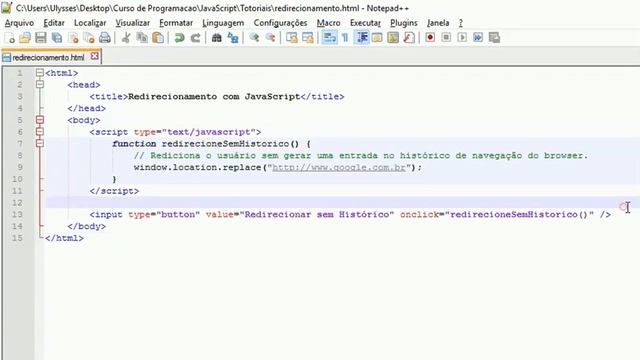The height and width of the screenshot is (360, 640).
Task: Click the Copy toolbar icon
Action: [x=142, y=38]
